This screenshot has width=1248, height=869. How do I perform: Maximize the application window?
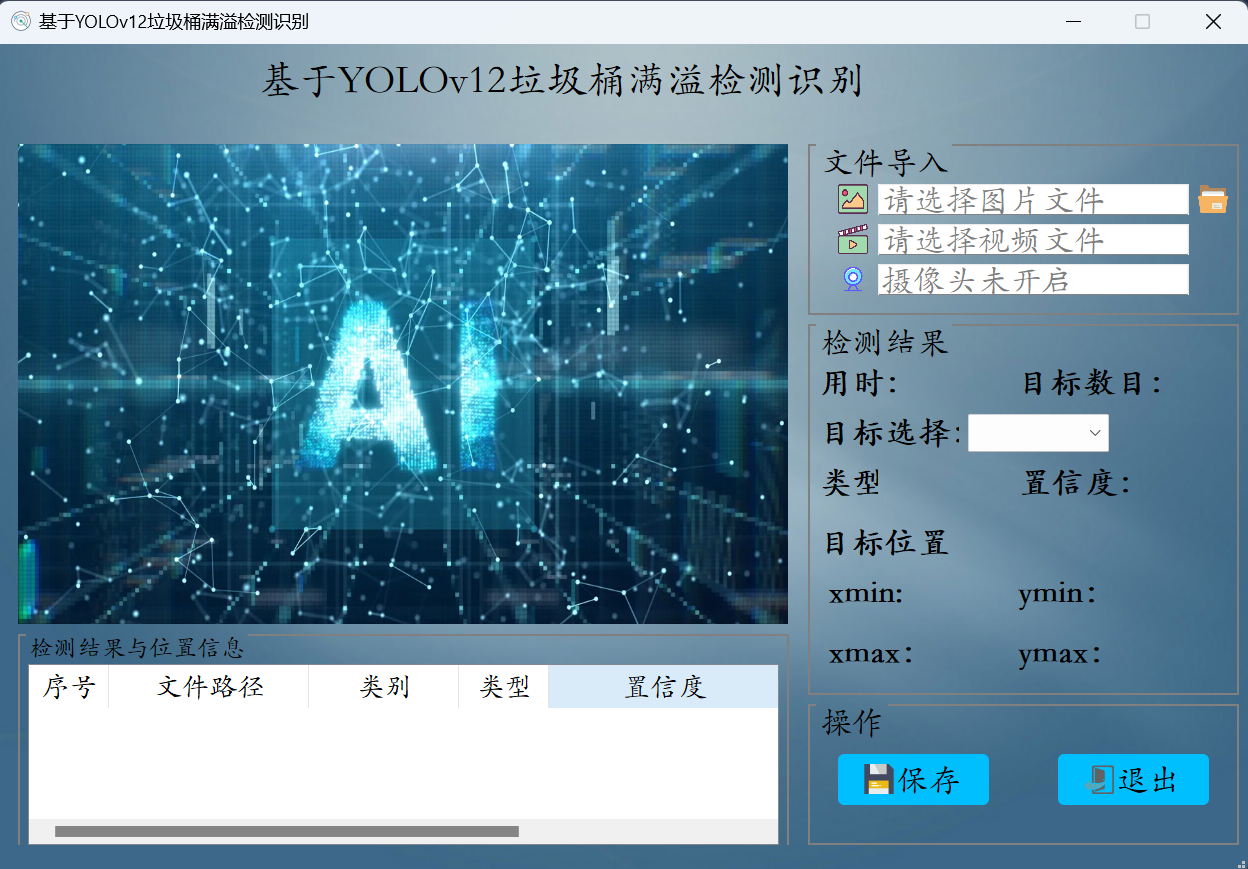point(1143,21)
